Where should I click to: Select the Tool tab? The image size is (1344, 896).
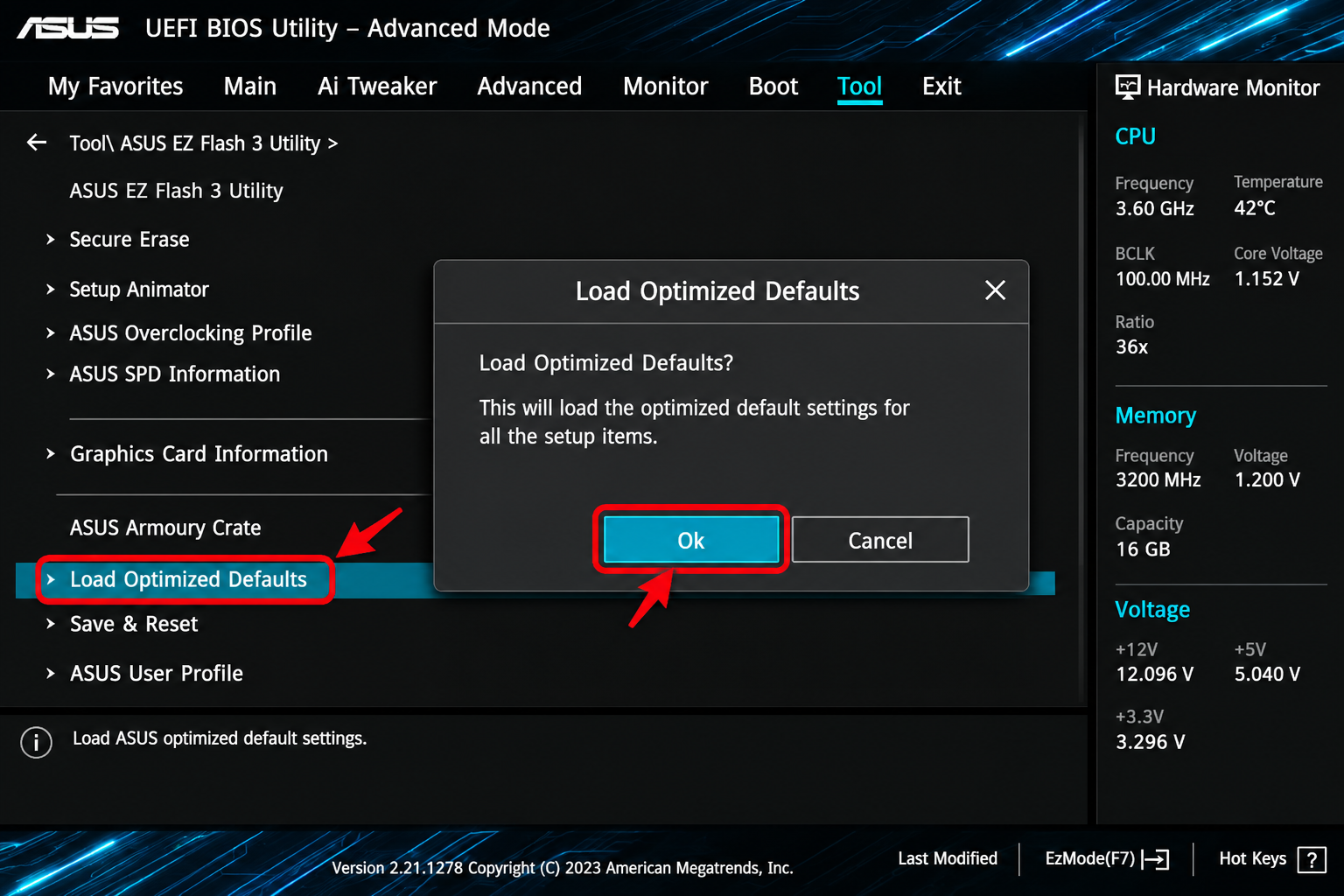[860, 87]
